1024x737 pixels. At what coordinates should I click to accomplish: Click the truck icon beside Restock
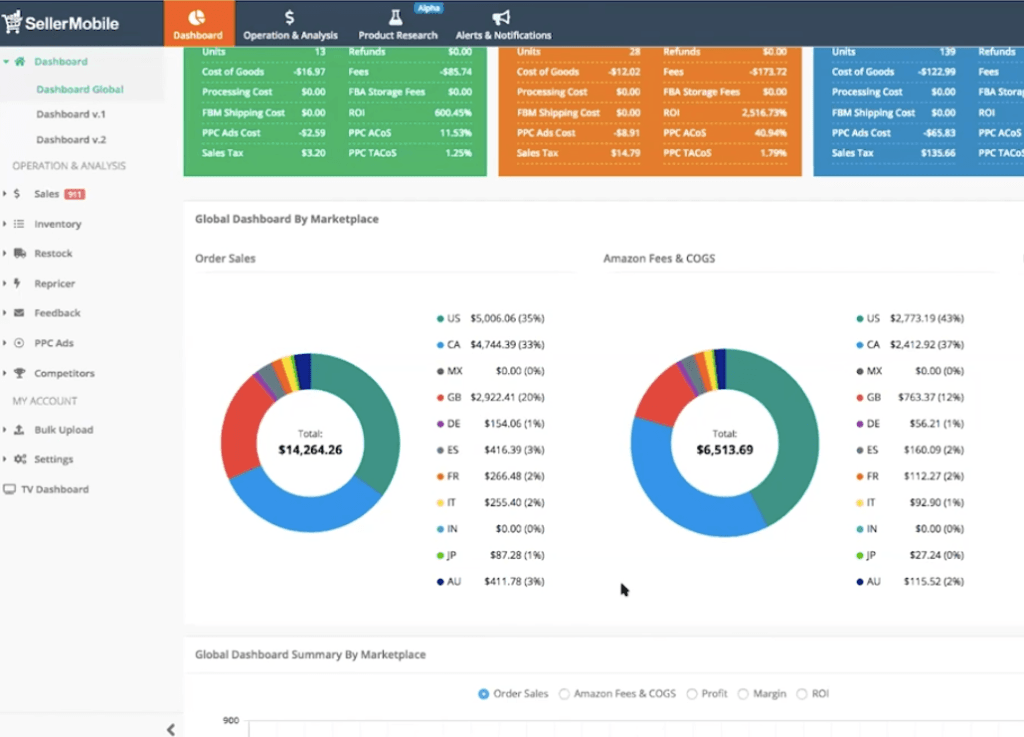[20, 253]
